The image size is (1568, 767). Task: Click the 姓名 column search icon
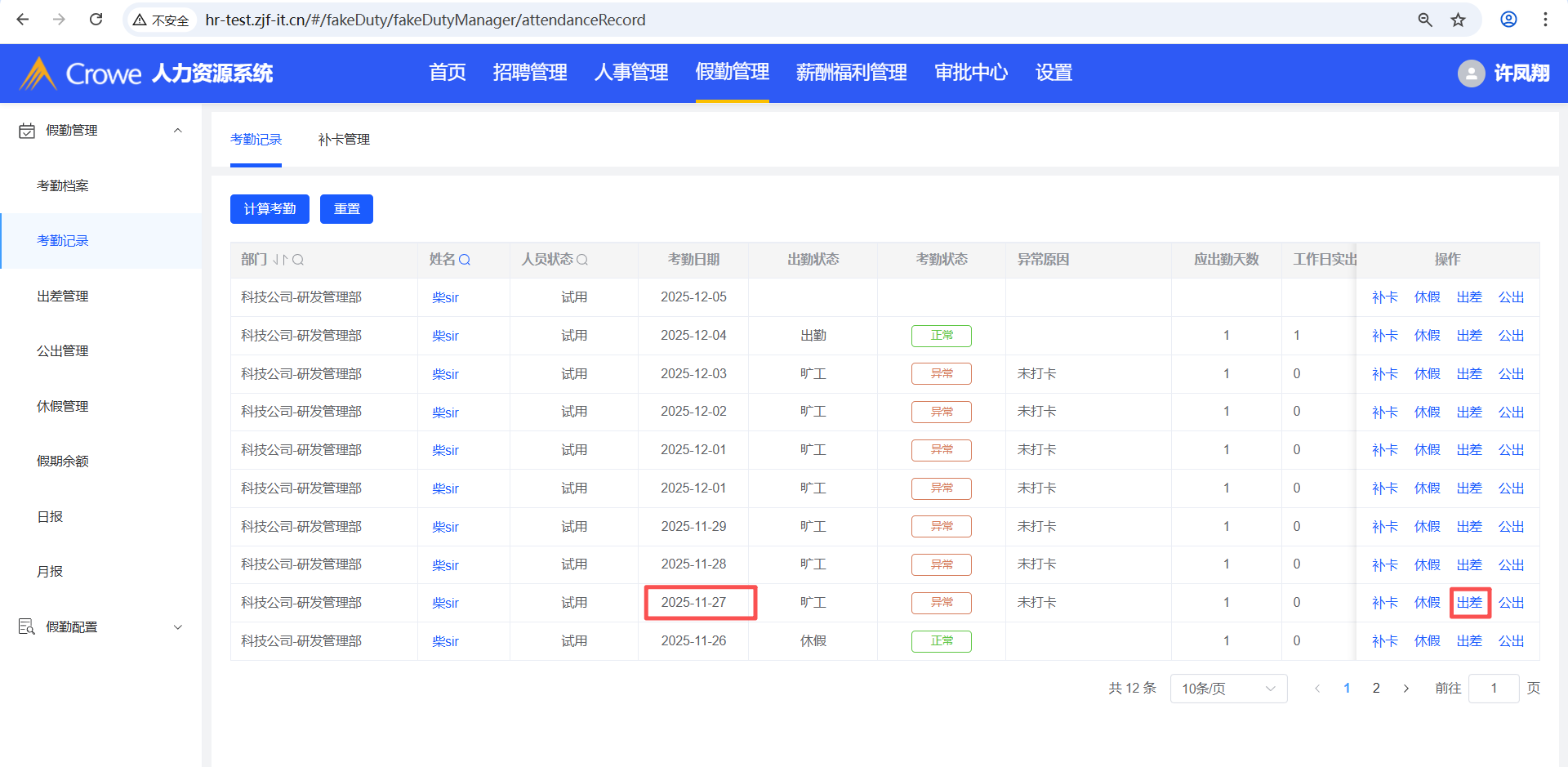point(465,260)
